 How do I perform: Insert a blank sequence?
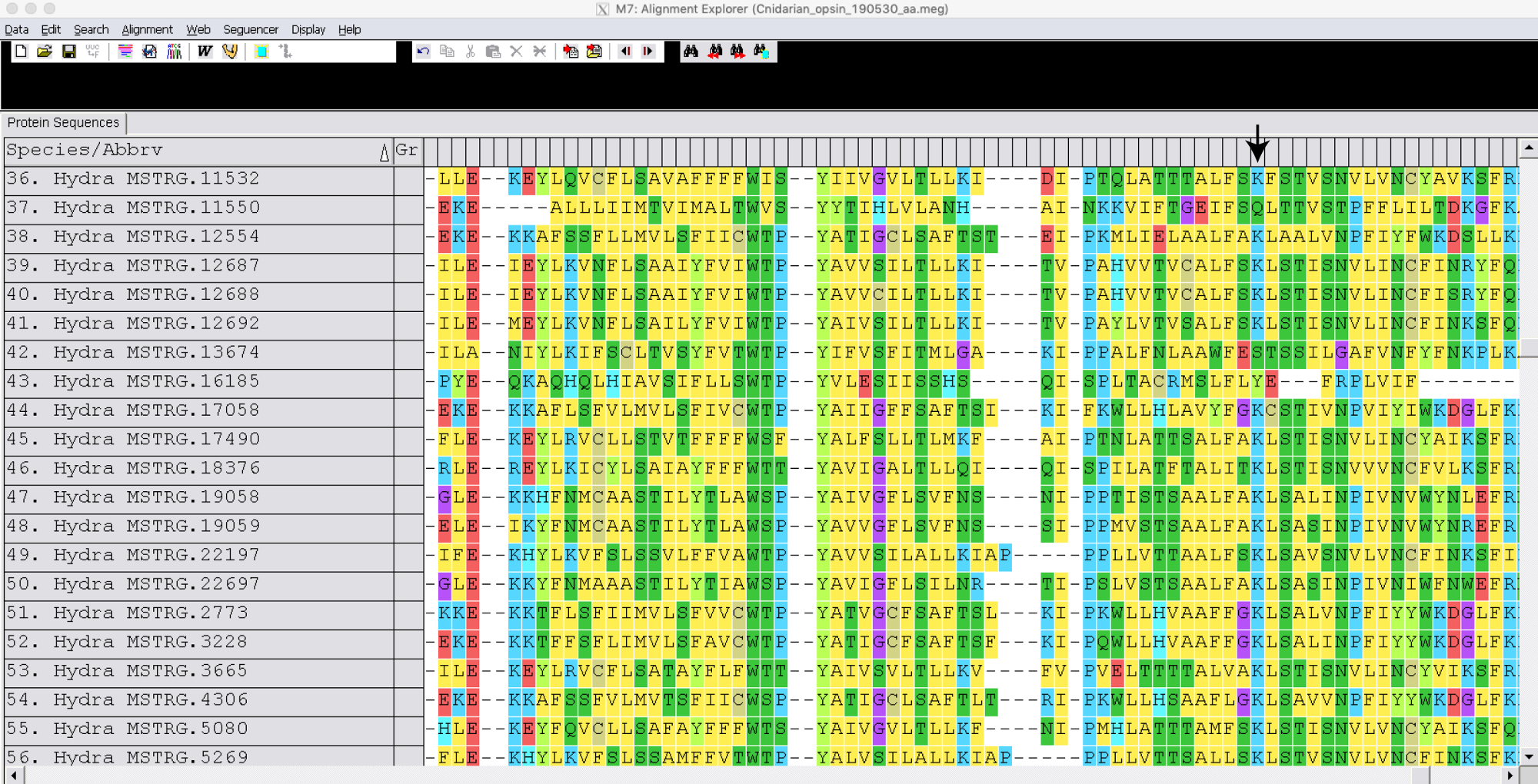[571, 51]
